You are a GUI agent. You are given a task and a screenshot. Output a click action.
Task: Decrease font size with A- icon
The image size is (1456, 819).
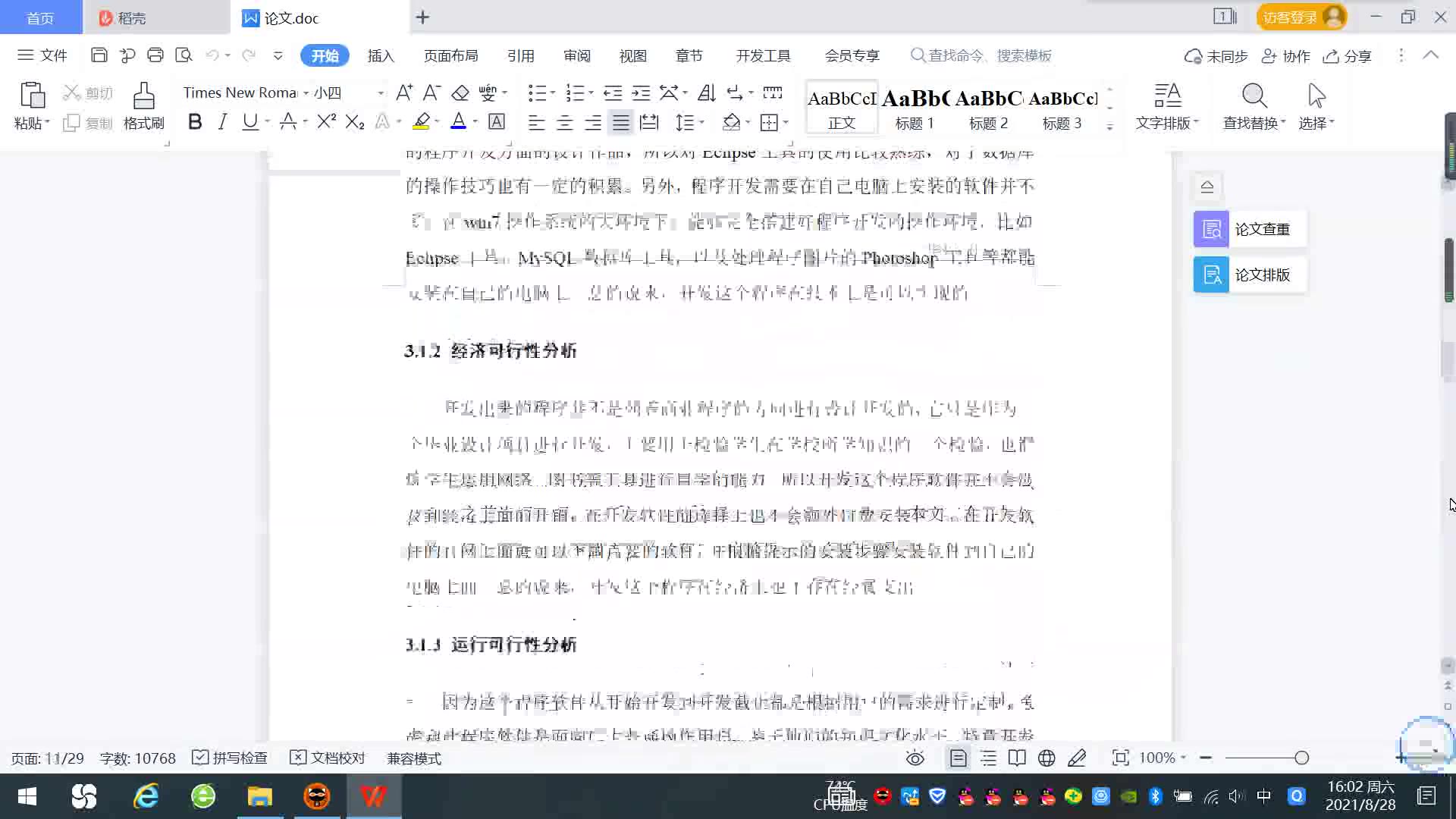point(431,93)
